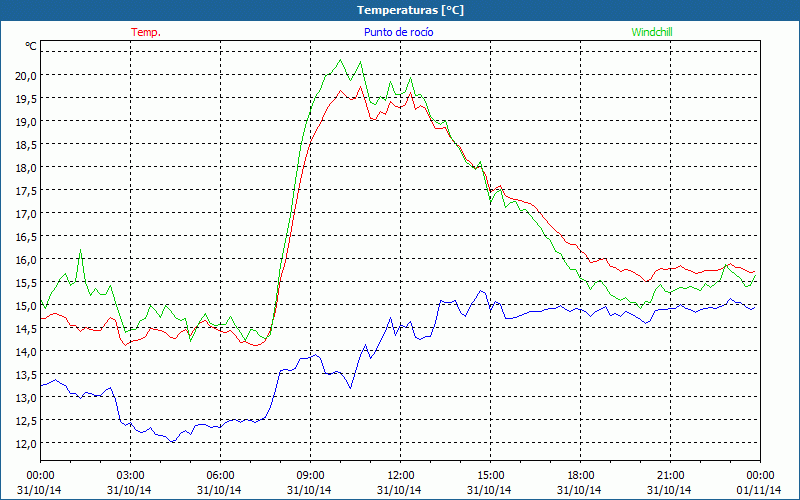Click the 12,0 value on temperature axis
The height and width of the screenshot is (500, 800).
[x=27, y=443]
